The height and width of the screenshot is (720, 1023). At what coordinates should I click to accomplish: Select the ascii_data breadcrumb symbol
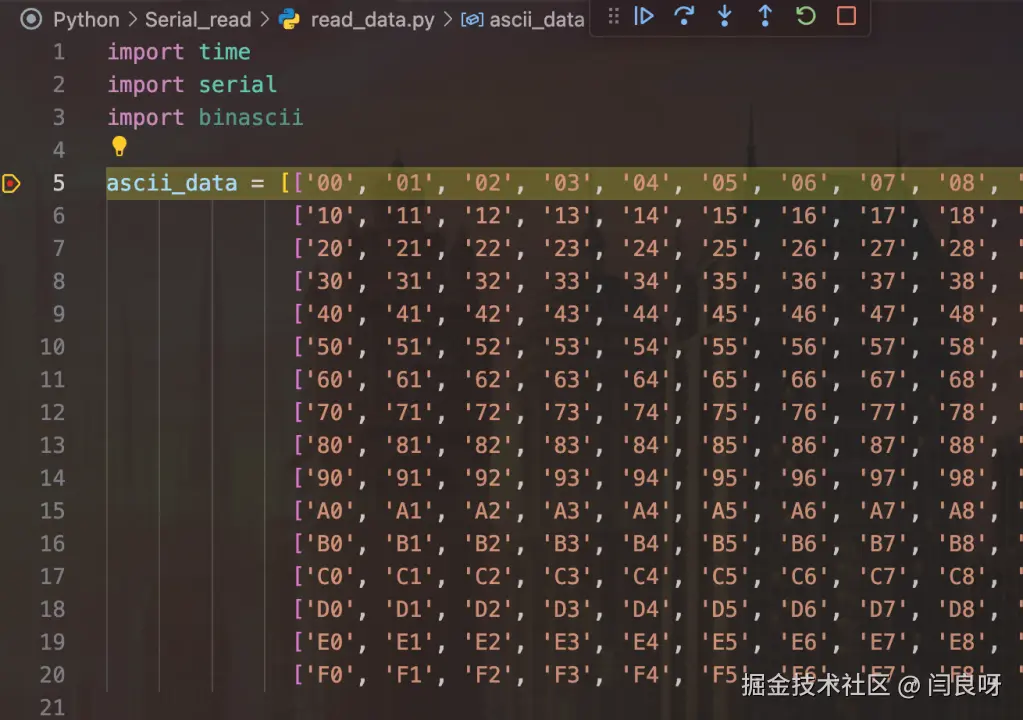(536, 20)
